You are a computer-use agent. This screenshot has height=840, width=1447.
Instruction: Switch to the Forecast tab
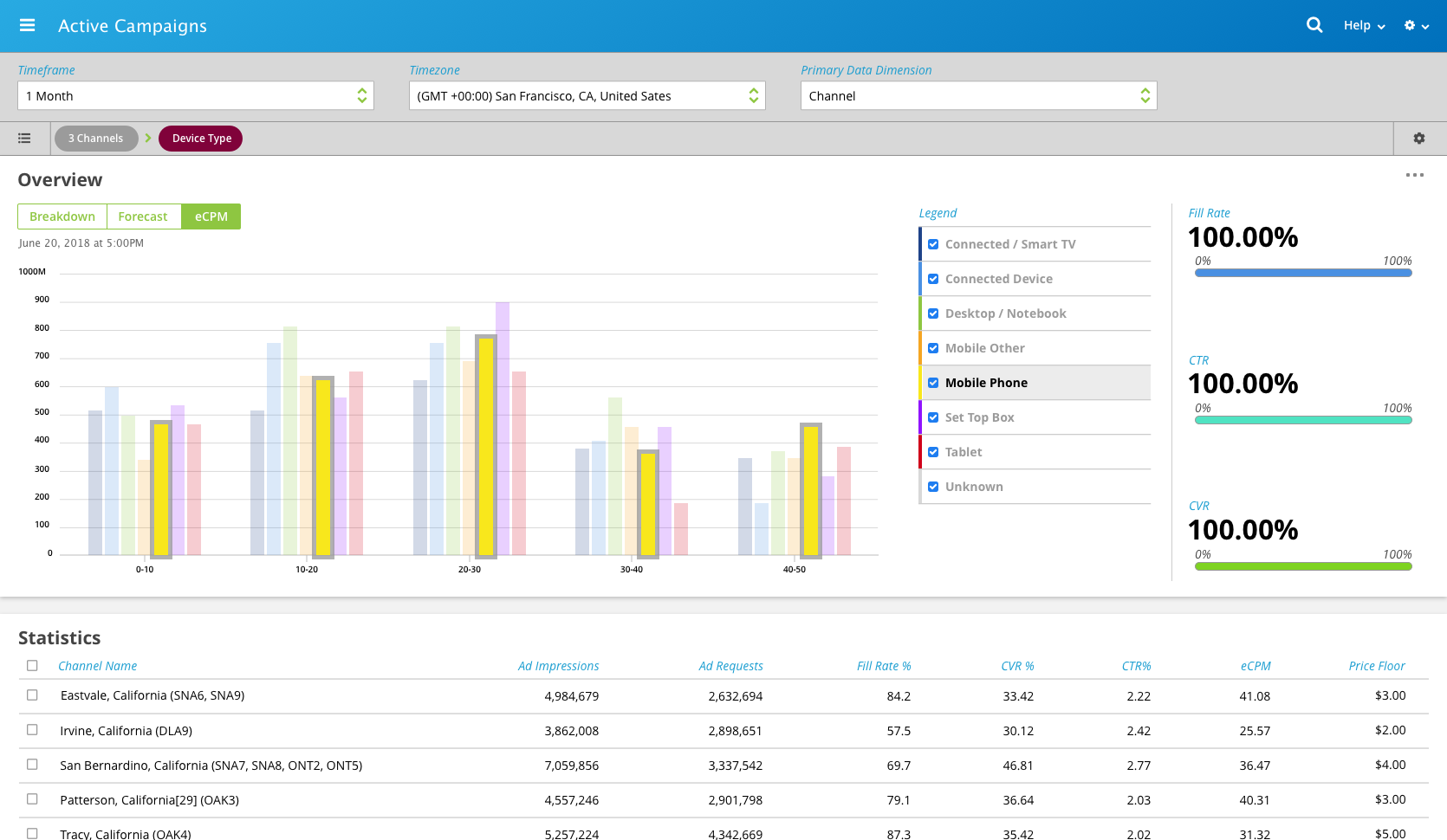[143, 216]
